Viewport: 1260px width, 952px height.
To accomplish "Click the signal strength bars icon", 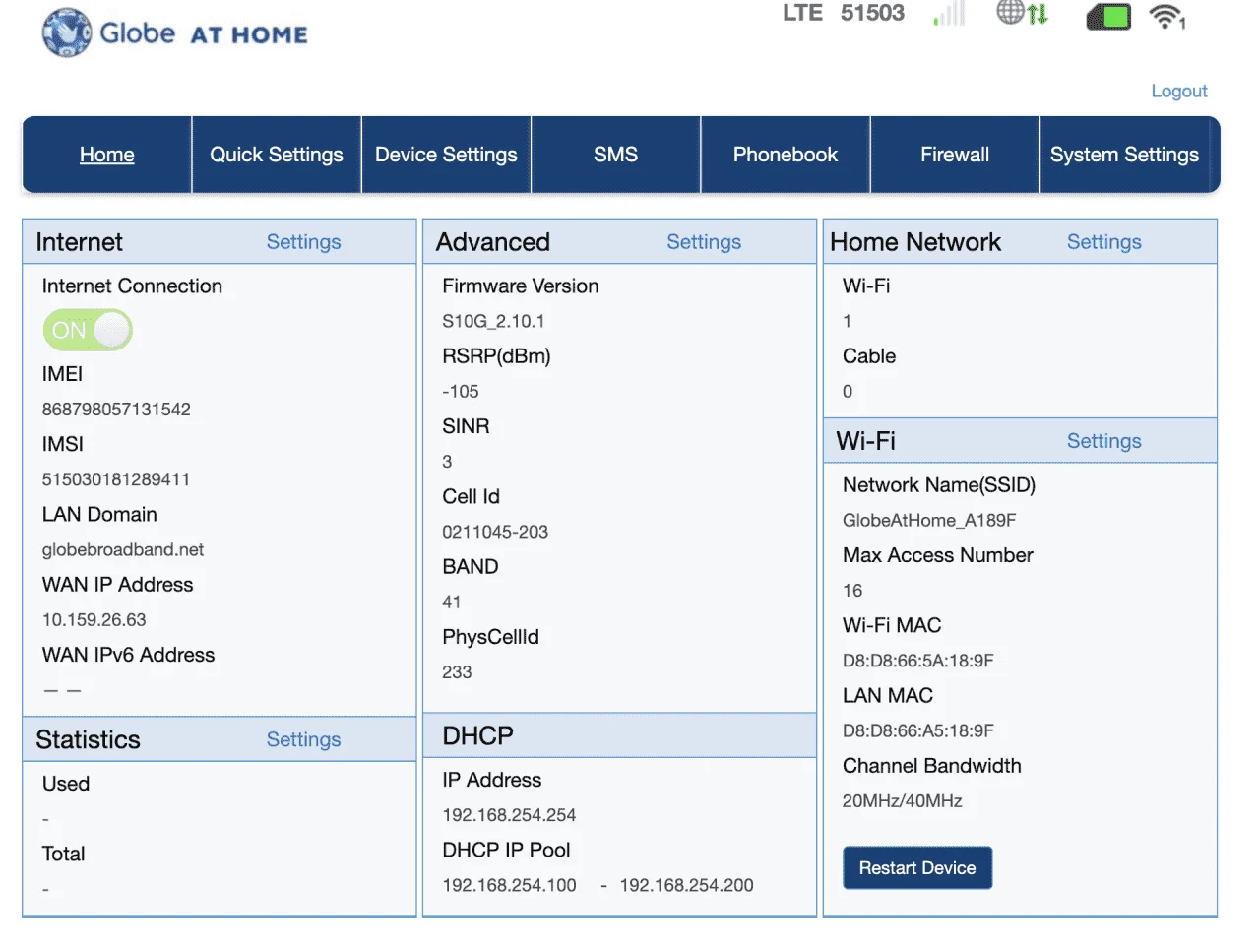I will (x=949, y=13).
